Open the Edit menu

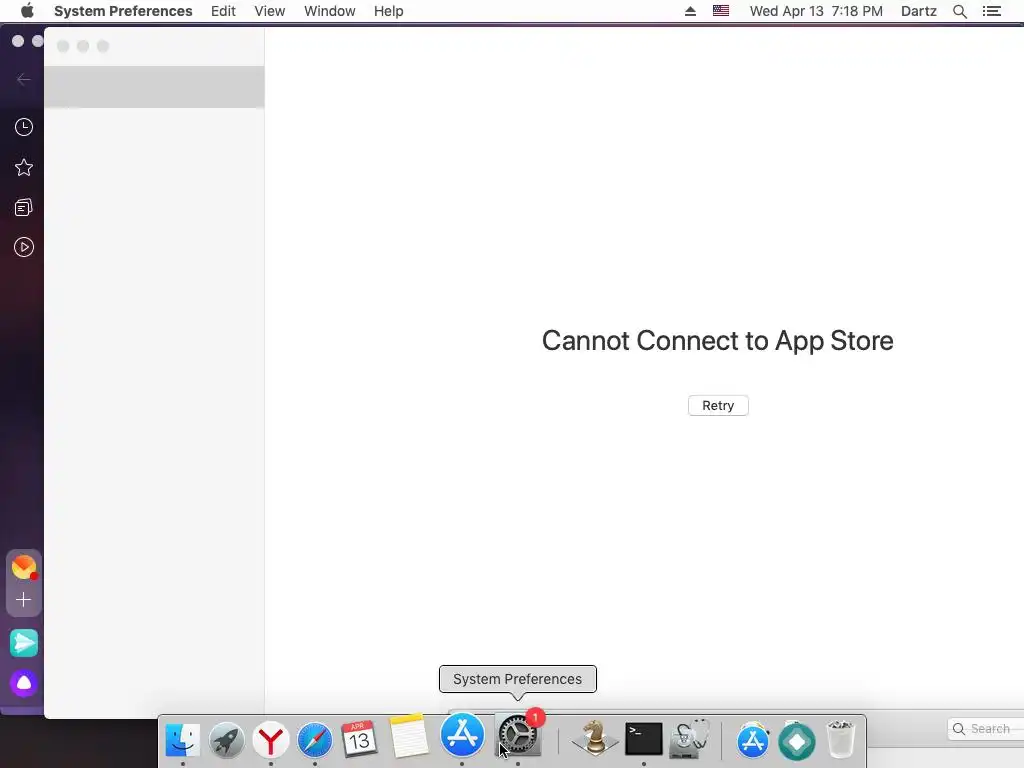[x=223, y=11]
